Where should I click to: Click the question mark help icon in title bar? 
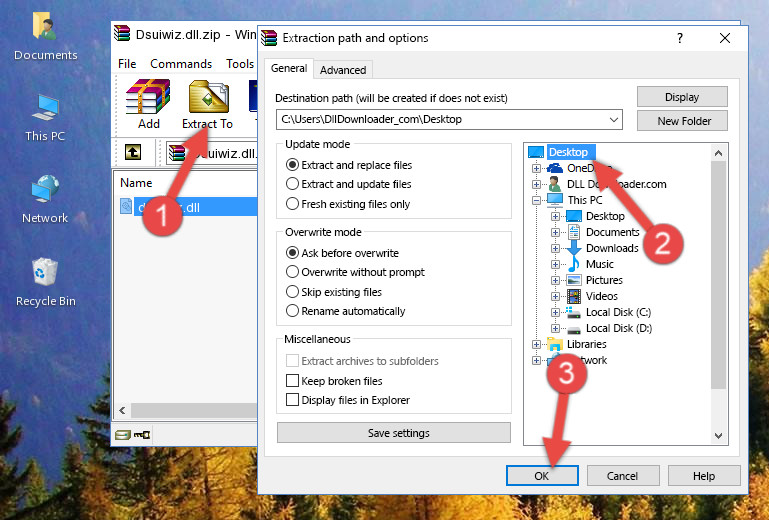pos(680,38)
